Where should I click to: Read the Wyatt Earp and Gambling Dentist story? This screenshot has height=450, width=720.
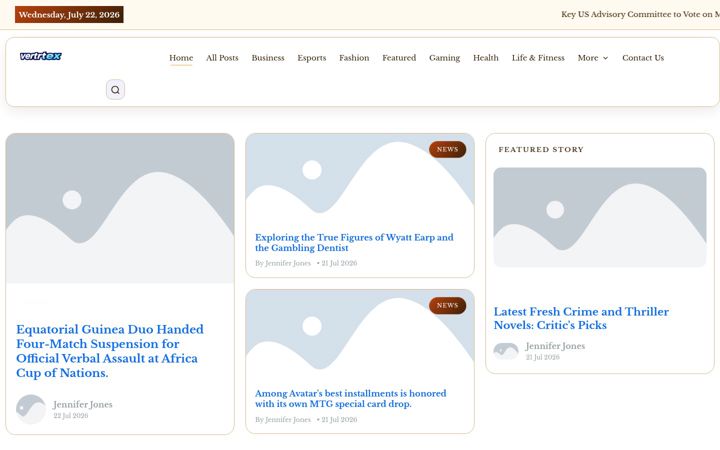(x=354, y=242)
